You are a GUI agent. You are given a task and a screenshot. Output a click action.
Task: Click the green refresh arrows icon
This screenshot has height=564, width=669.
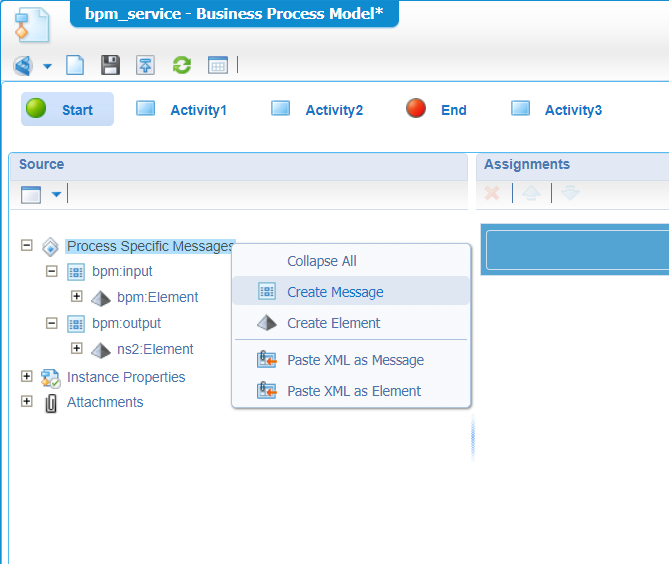point(181,66)
